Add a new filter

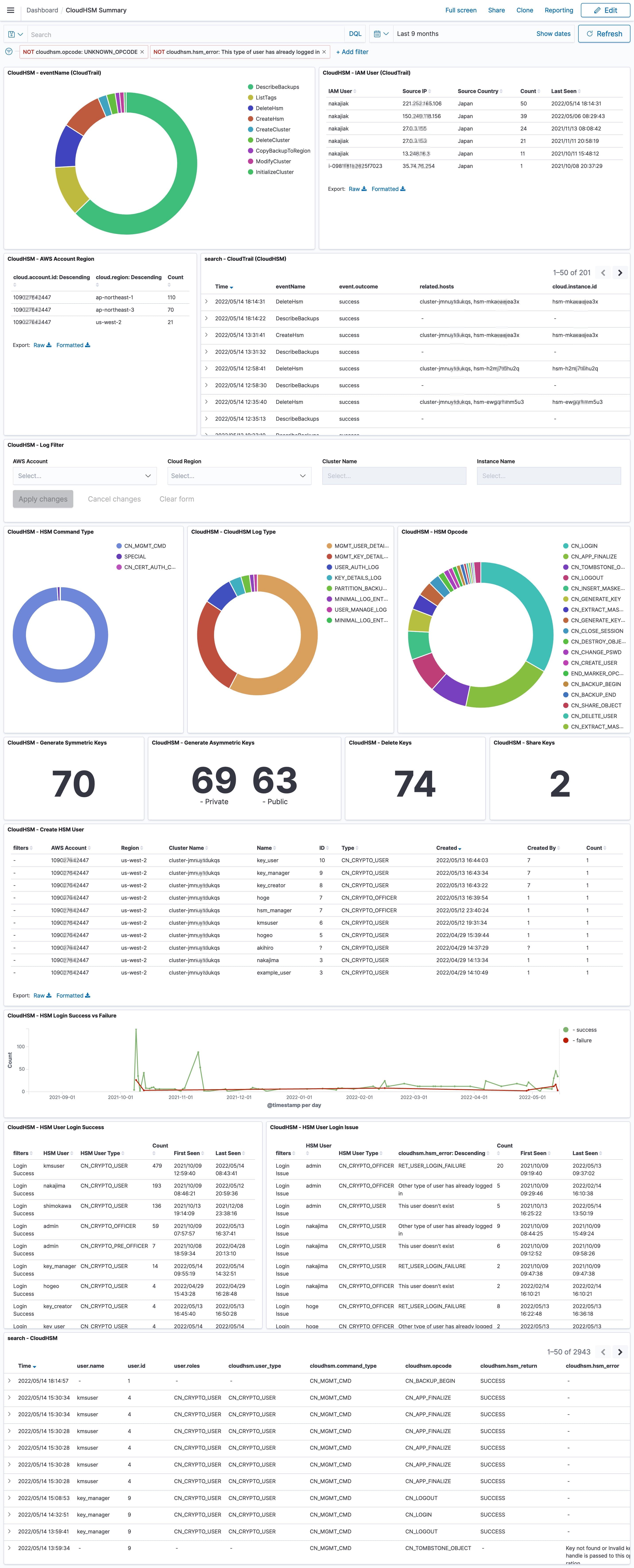[352, 52]
